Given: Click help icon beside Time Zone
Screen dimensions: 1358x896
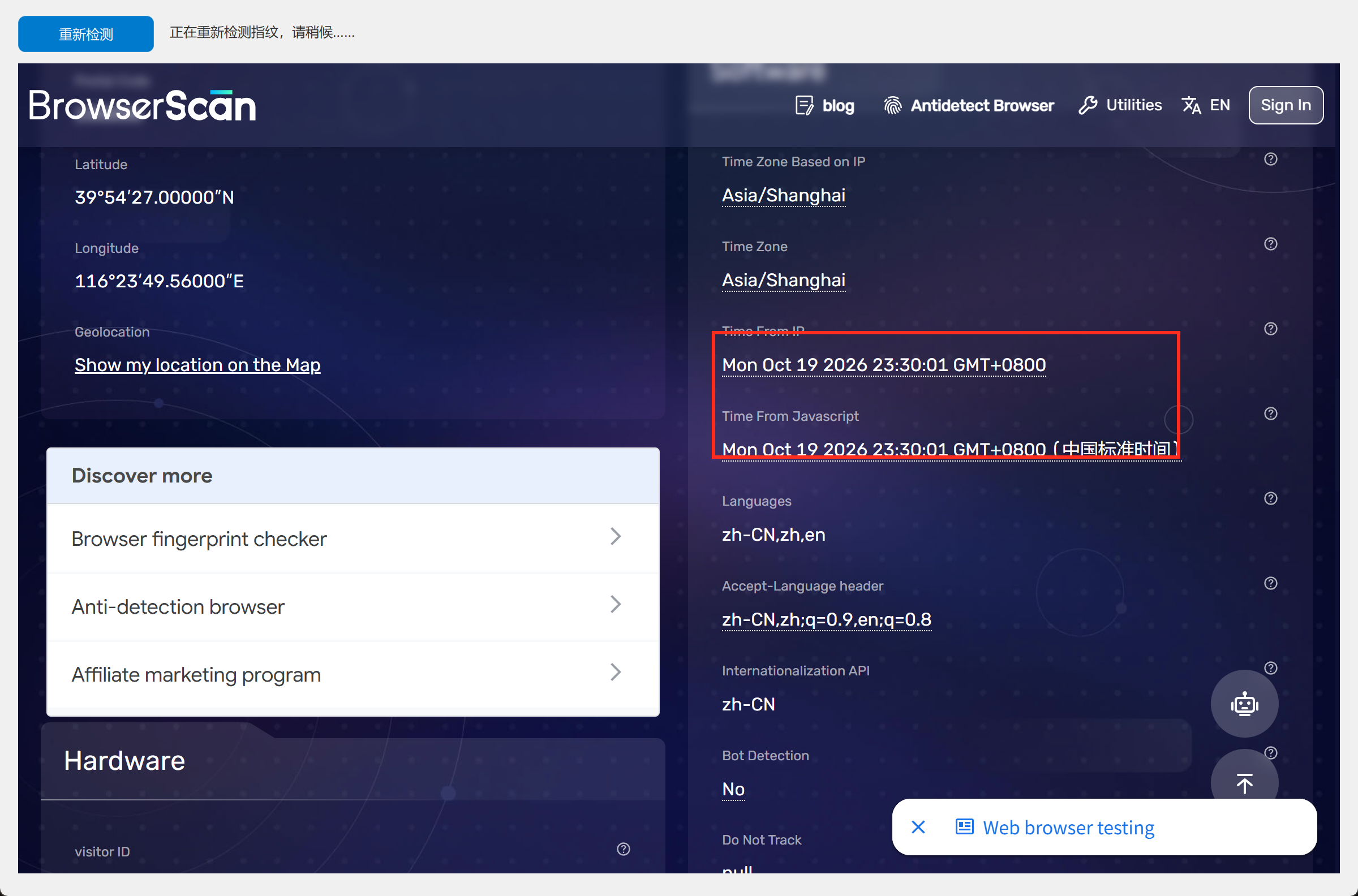Looking at the screenshot, I should coord(1270,244).
